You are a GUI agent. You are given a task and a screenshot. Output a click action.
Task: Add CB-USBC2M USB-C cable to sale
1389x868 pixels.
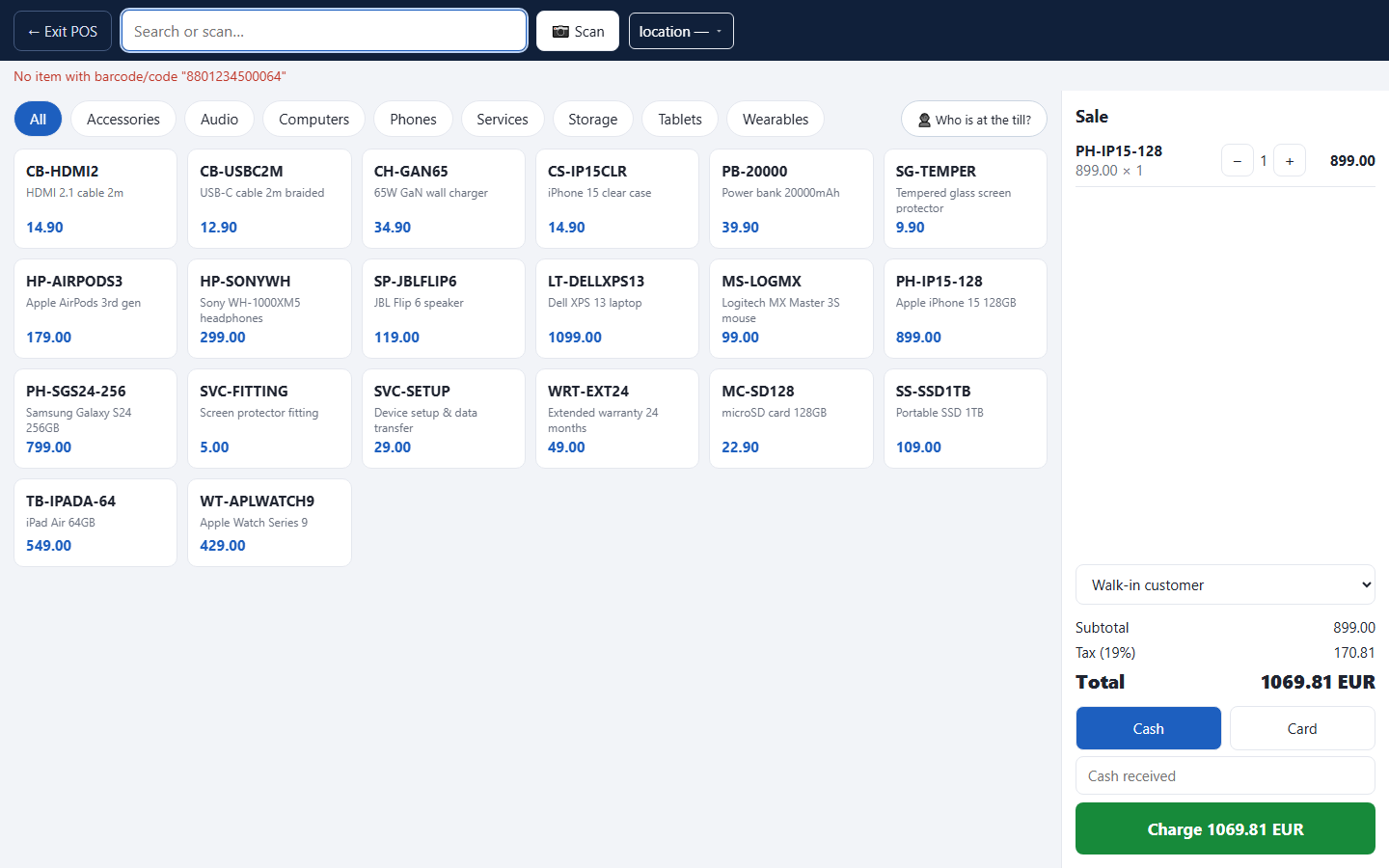click(269, 199)
